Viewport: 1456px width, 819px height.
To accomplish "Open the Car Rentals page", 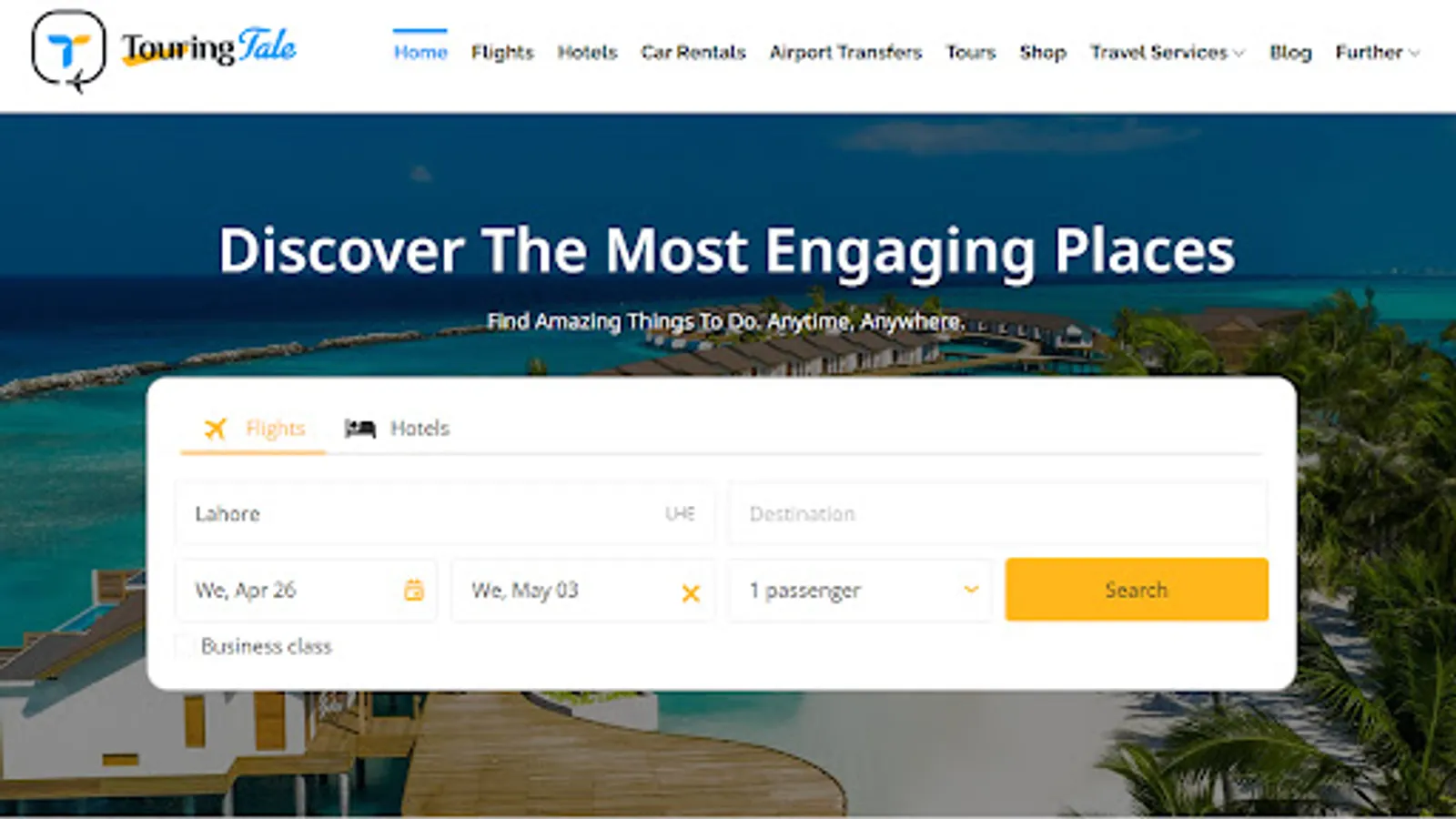I will [x=693, y=53].
